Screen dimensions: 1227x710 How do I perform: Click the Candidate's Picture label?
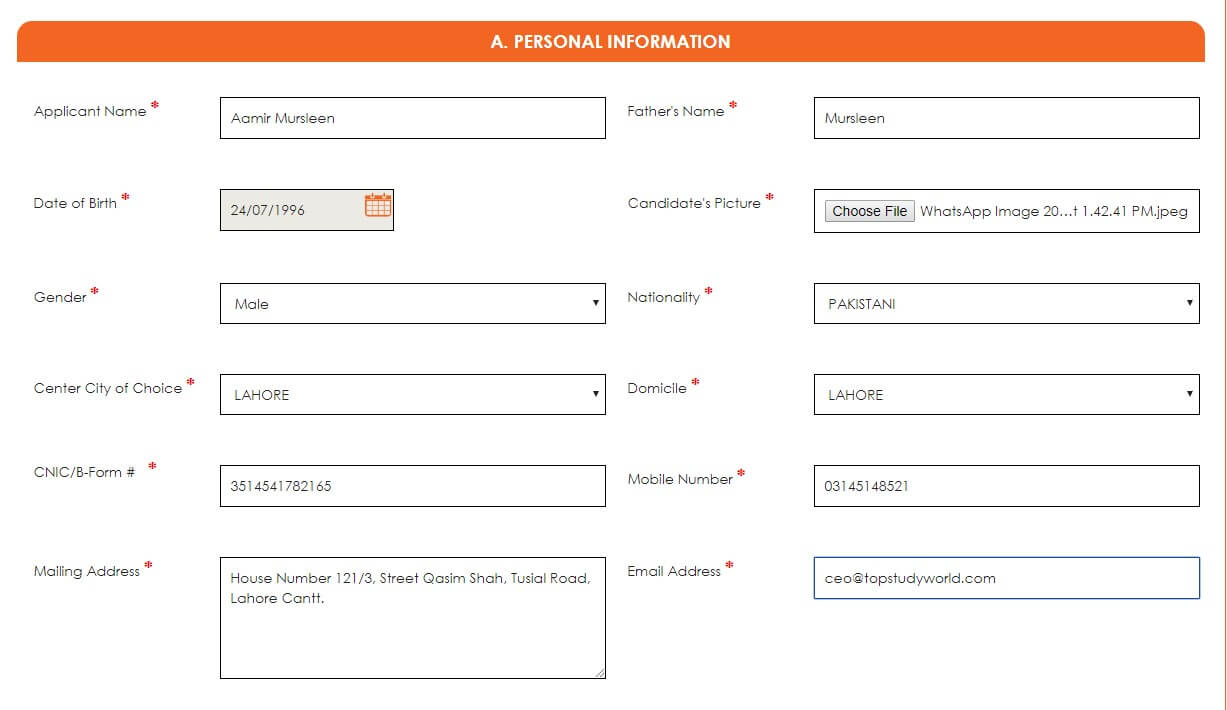694,203
